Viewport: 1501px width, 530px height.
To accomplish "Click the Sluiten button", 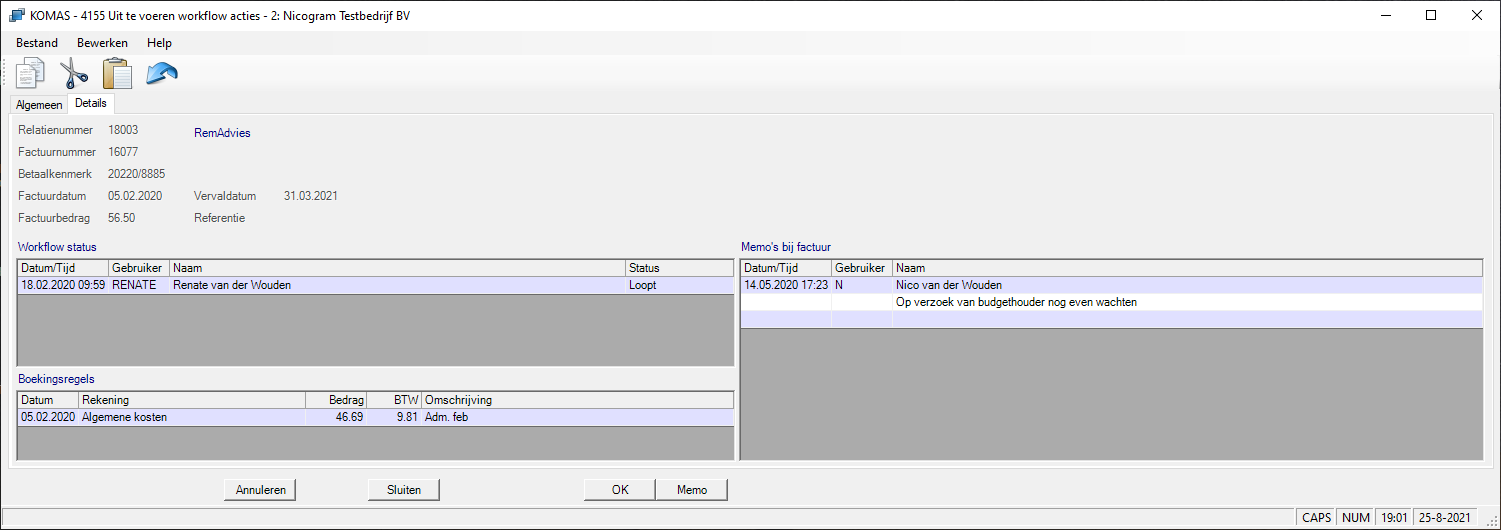I will [x=404, y=490].
